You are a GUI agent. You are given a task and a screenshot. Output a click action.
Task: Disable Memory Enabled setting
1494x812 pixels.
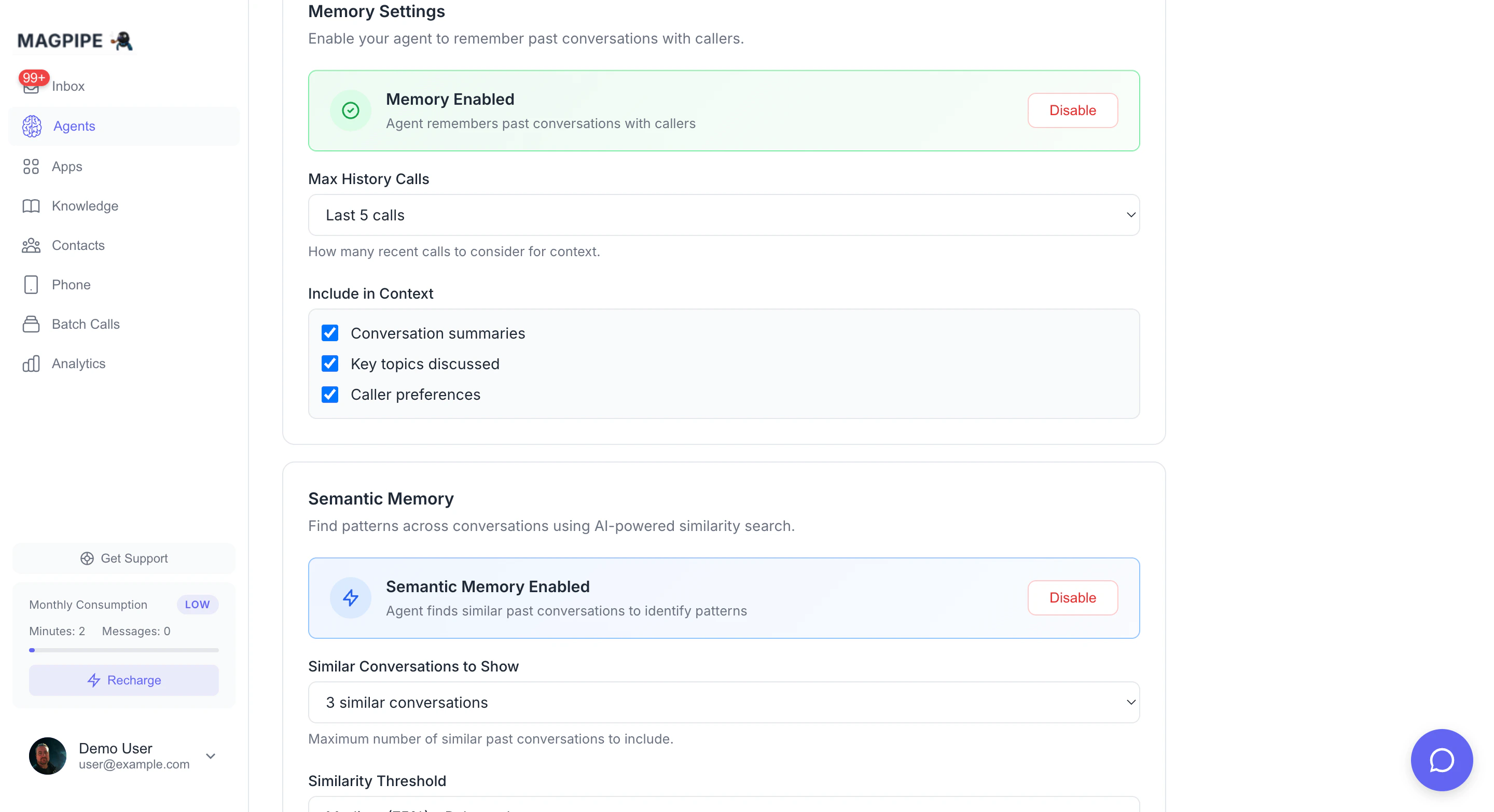[1072, 110]
